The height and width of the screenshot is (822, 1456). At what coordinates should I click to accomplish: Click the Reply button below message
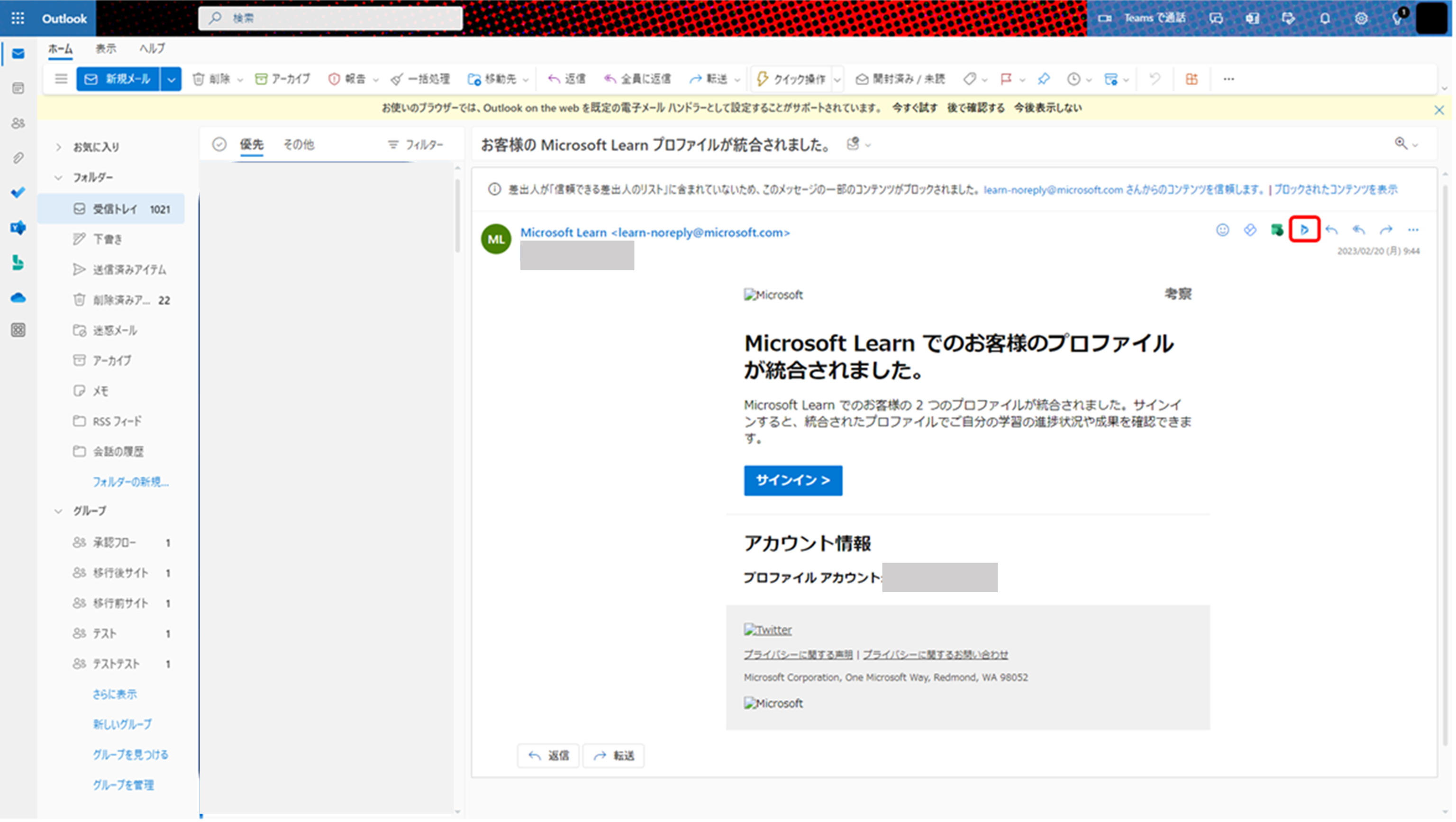(549, 757)
